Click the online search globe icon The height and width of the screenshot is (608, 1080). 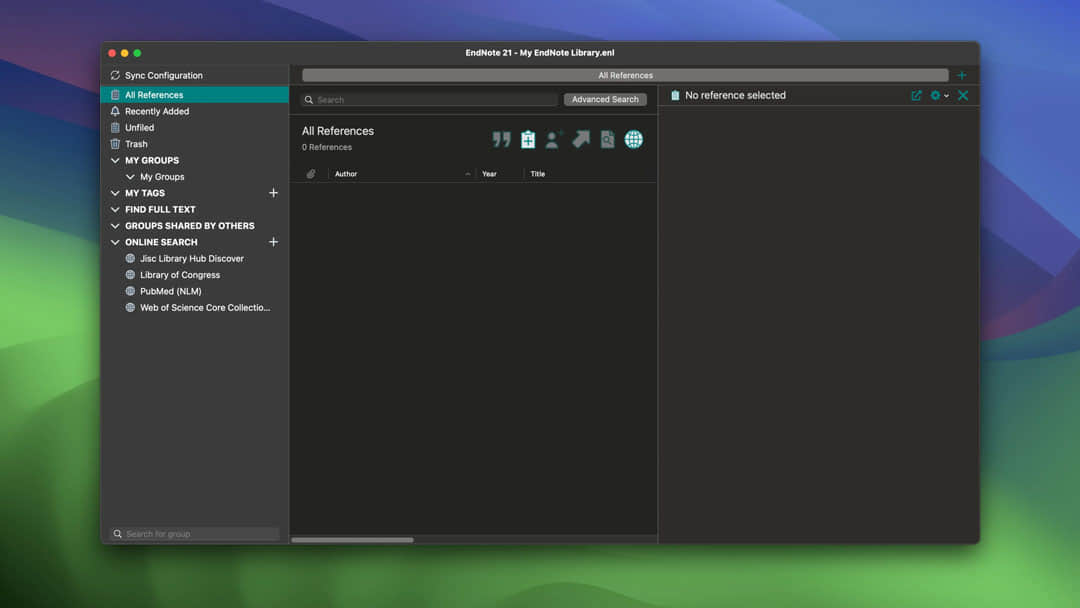(x=633, y=139)
